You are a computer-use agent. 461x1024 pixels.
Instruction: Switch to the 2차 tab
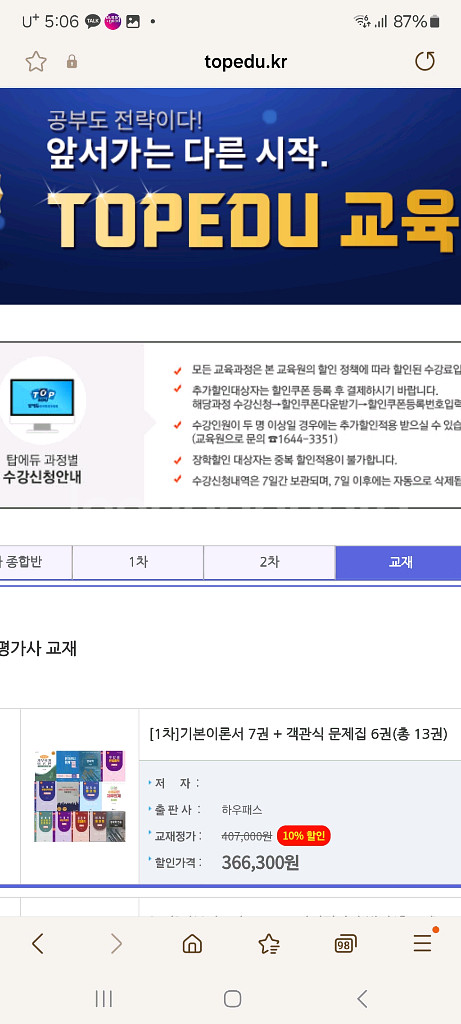[x=270, y=562]
